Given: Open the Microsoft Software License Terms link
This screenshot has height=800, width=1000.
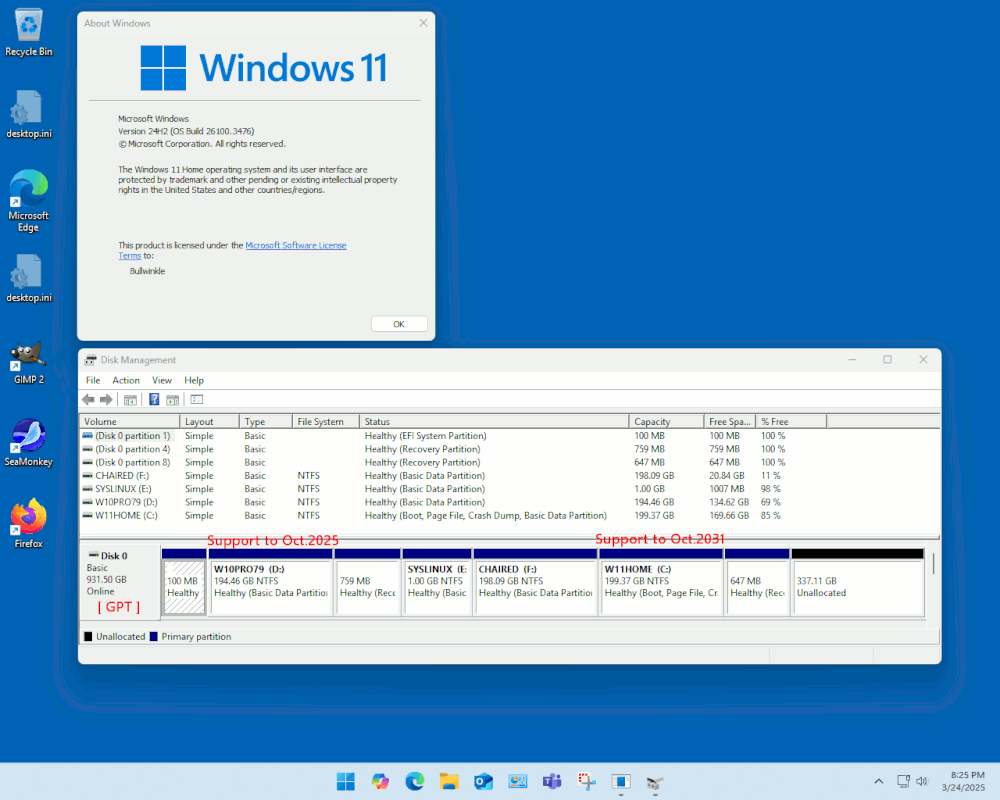Looking at the screenshot, I should click(x=296, y=245).
